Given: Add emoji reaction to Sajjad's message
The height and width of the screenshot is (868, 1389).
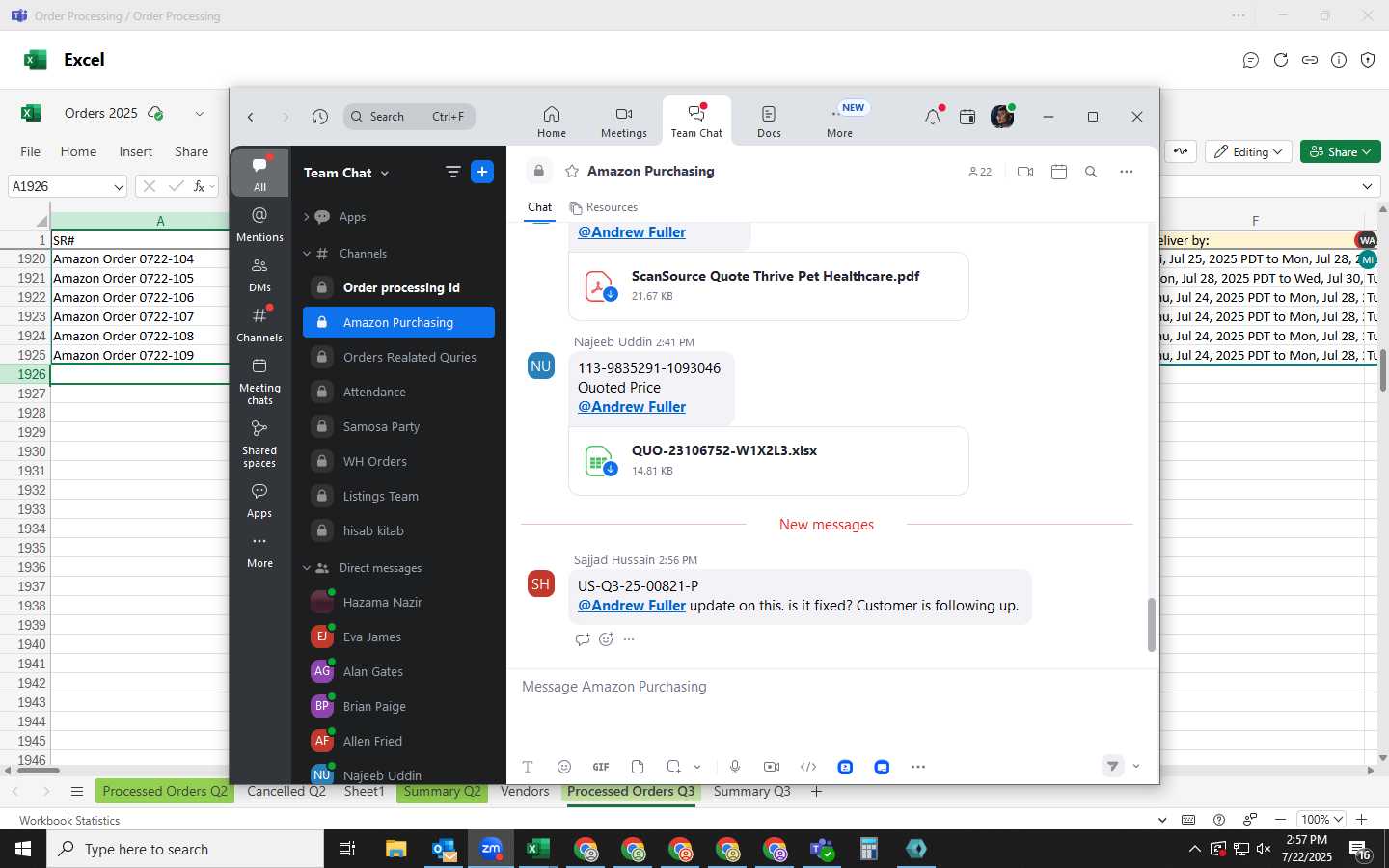Looking at the screenshot, I should coord(606,639).
